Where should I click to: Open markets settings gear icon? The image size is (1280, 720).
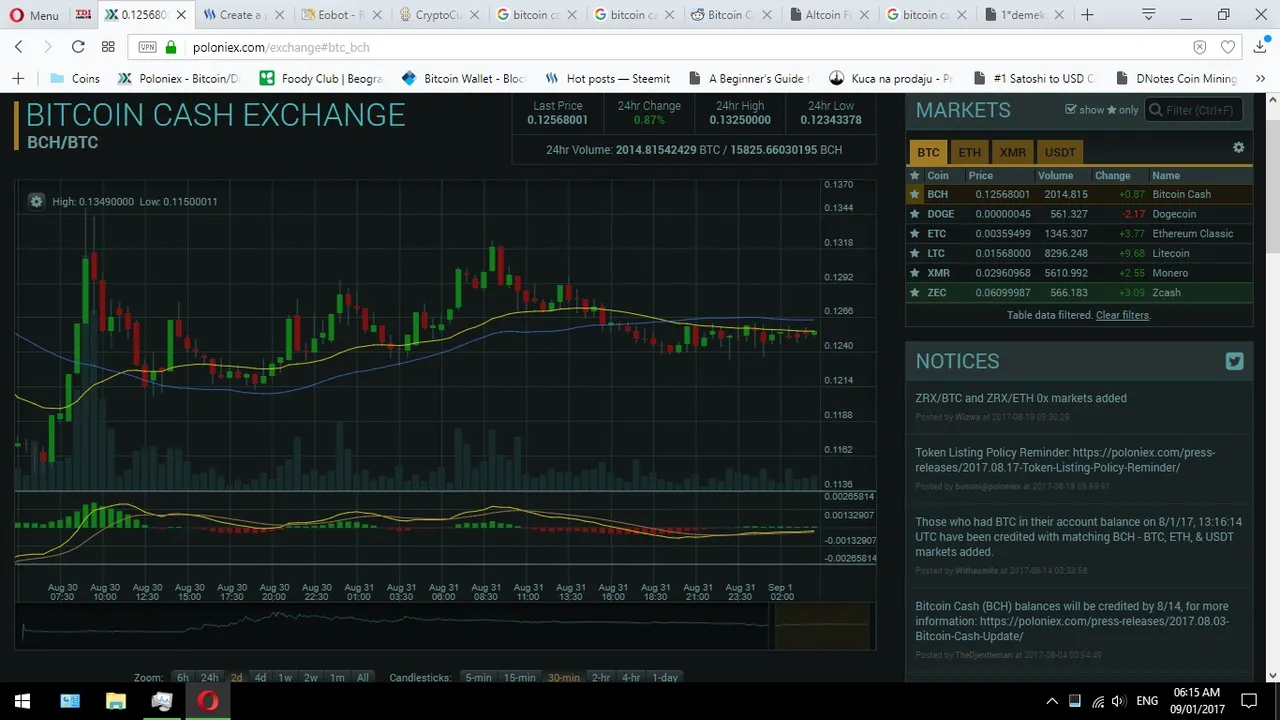(x=1238, y=147)
